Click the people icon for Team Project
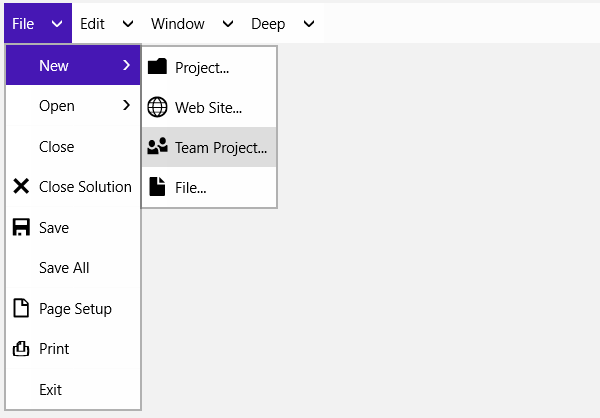600x418 pixels. click(x=157, y=147)
